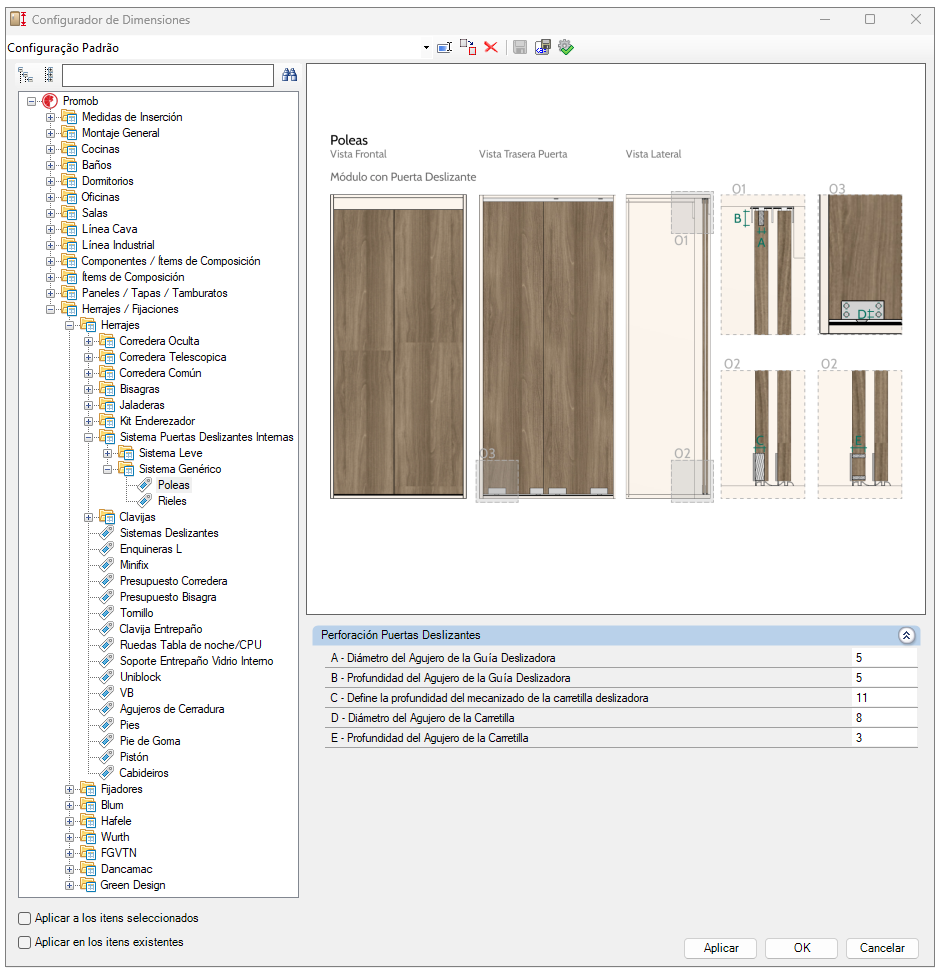Select Poleas in the tree
Screen dimensions: 940x975
[173, 485]
